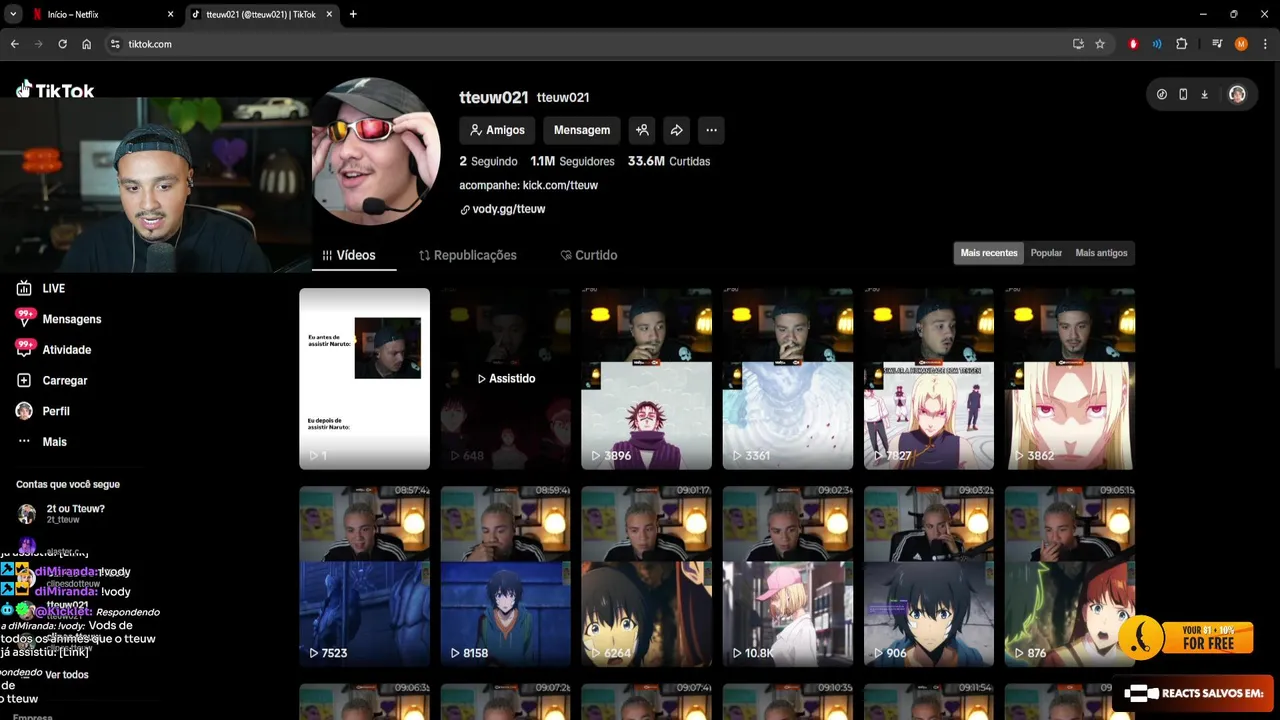Click the blue sound waves extension icon
The width and height of the screenshot is (1280, 720).
click(1157, 44)
